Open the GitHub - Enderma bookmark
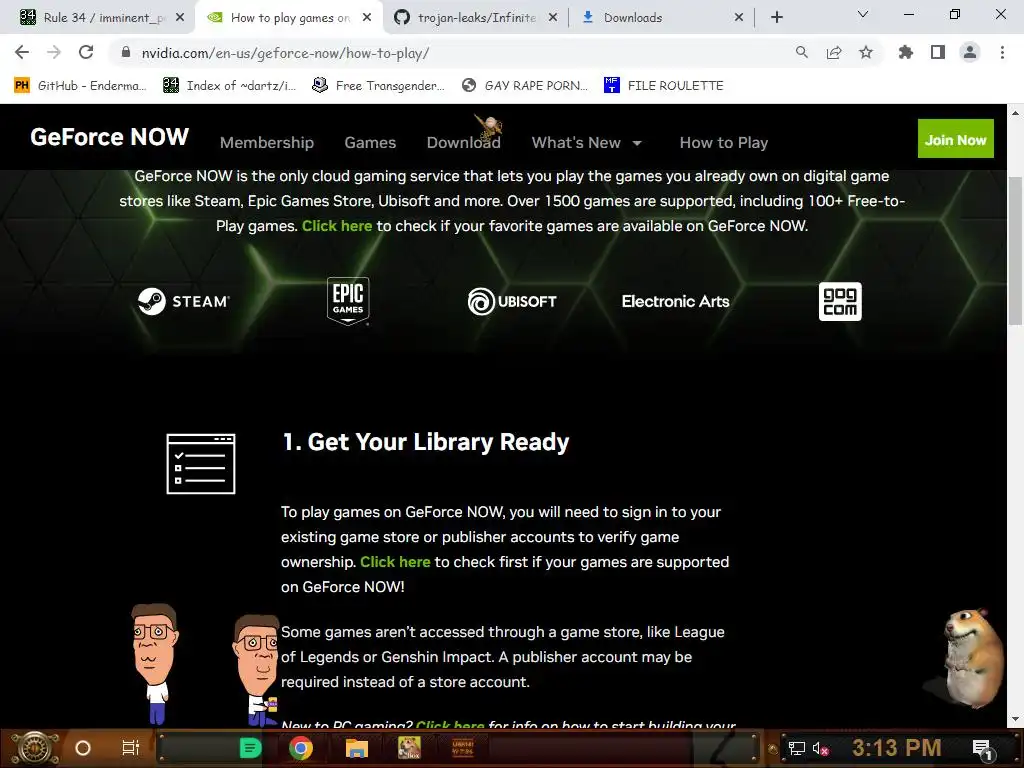 click(x=80, y=86)
